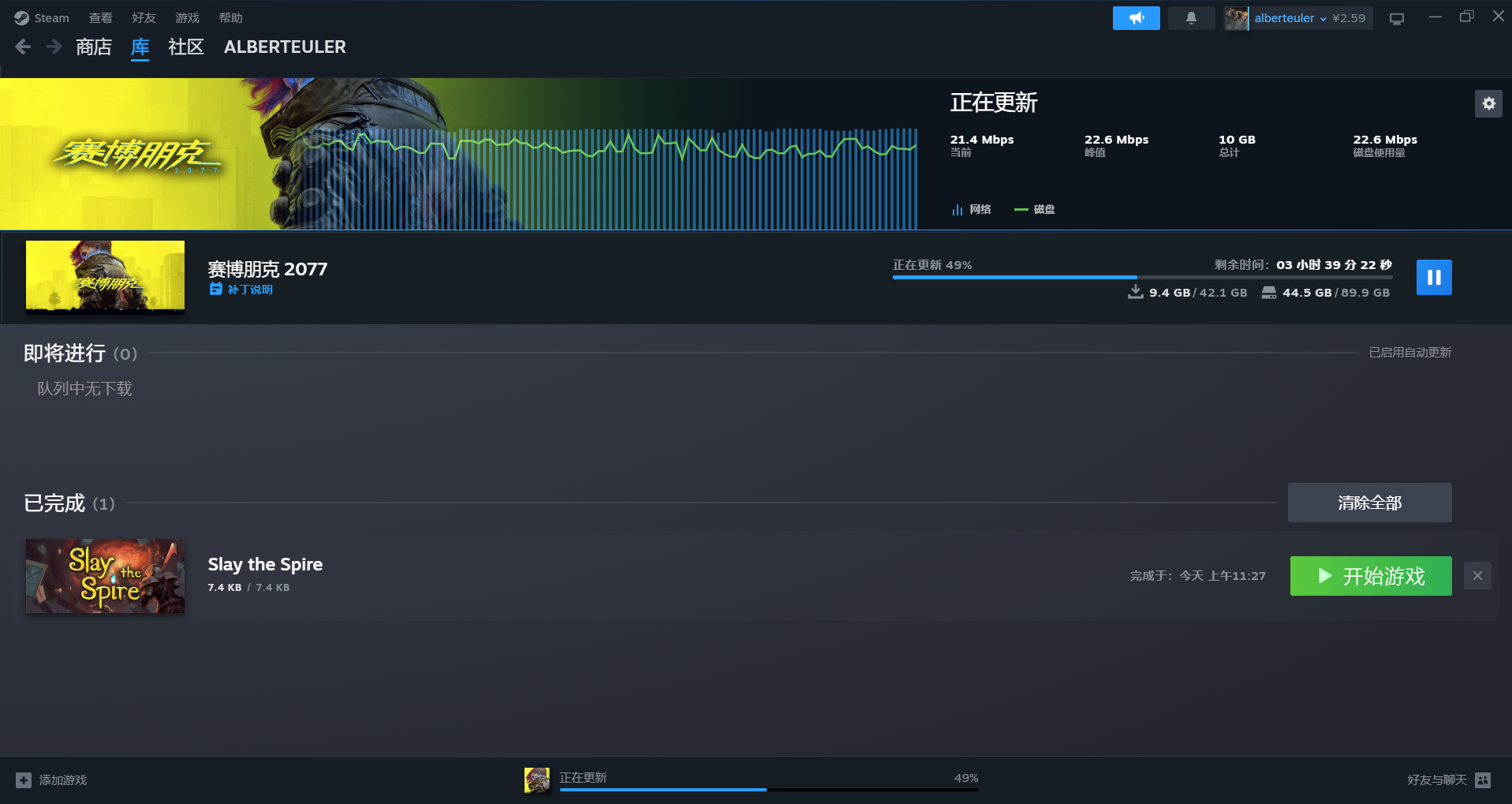Viewport: 1512px width, 804px height.
Task: Click the download size arrow icon
Action: pyautogui.click(x=1135, y=292)
